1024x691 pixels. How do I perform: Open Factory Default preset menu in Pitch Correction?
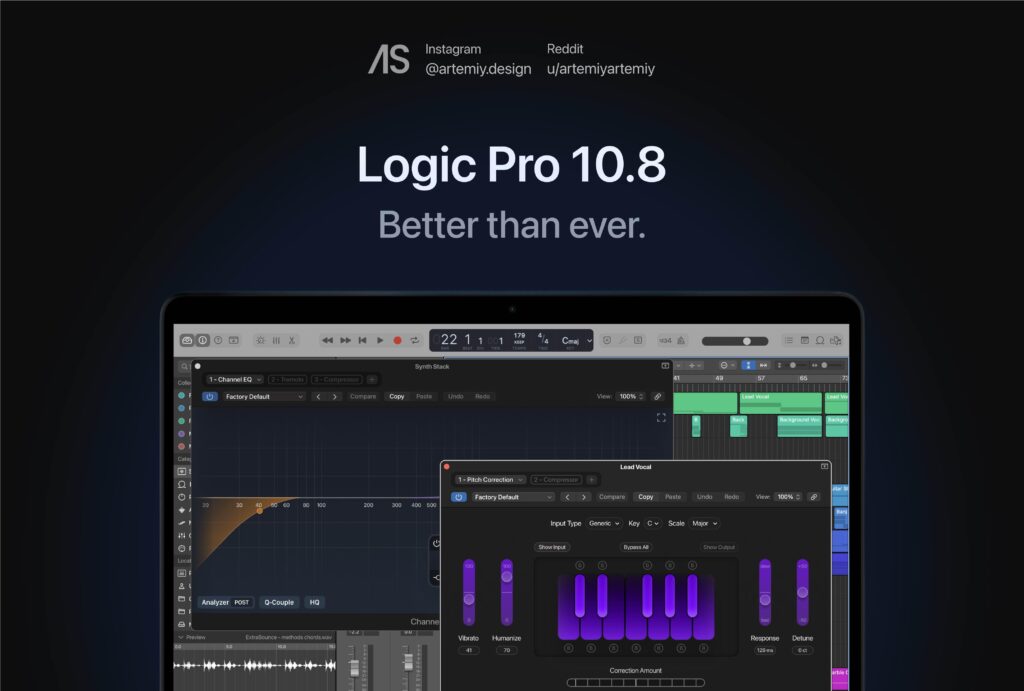click(513, 497)
